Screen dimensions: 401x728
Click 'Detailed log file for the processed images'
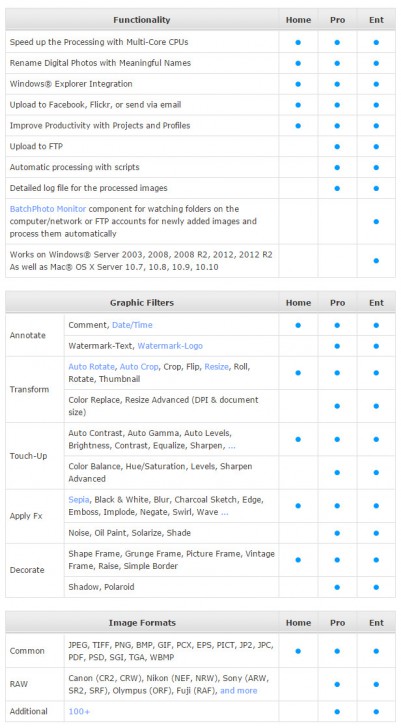click(x=89, y=188)
